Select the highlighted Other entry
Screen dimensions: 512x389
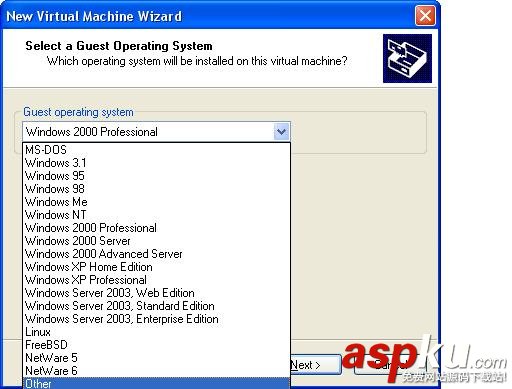point(156,383)
